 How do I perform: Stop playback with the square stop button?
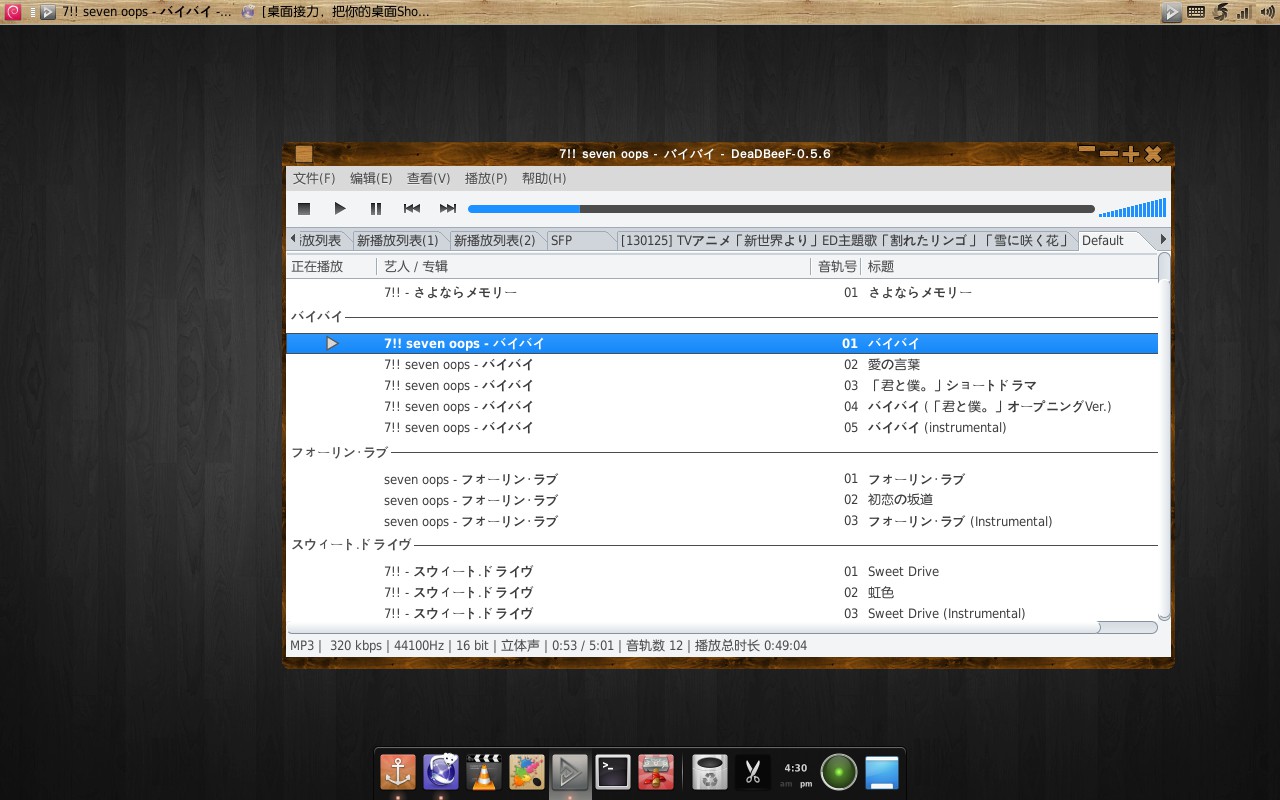304,208
